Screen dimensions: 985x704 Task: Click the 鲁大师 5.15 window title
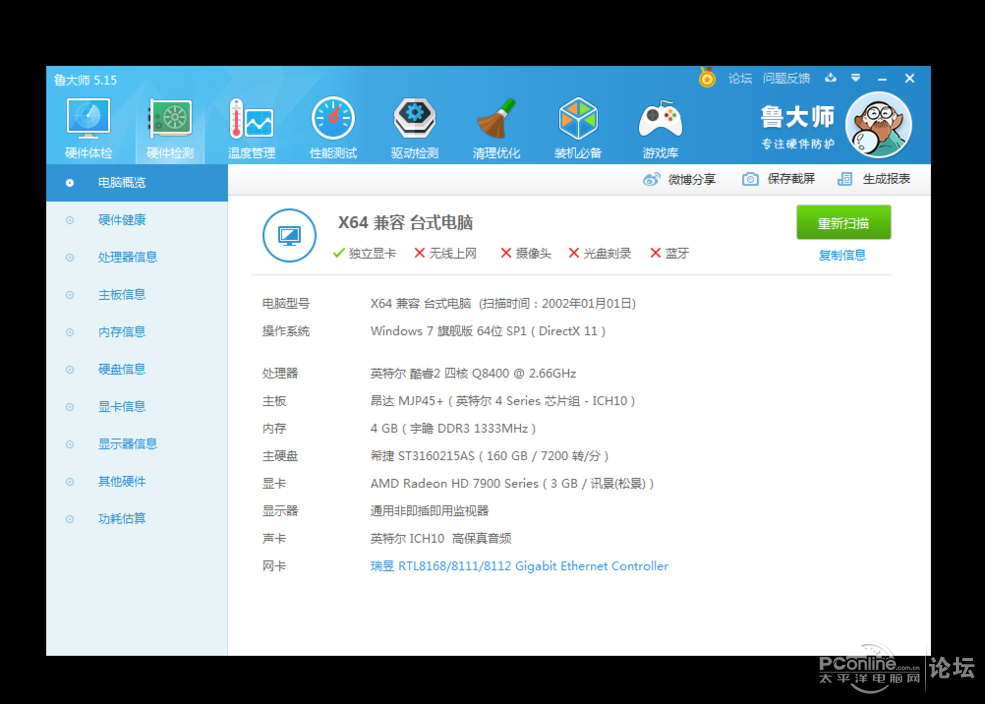point(85,80)
